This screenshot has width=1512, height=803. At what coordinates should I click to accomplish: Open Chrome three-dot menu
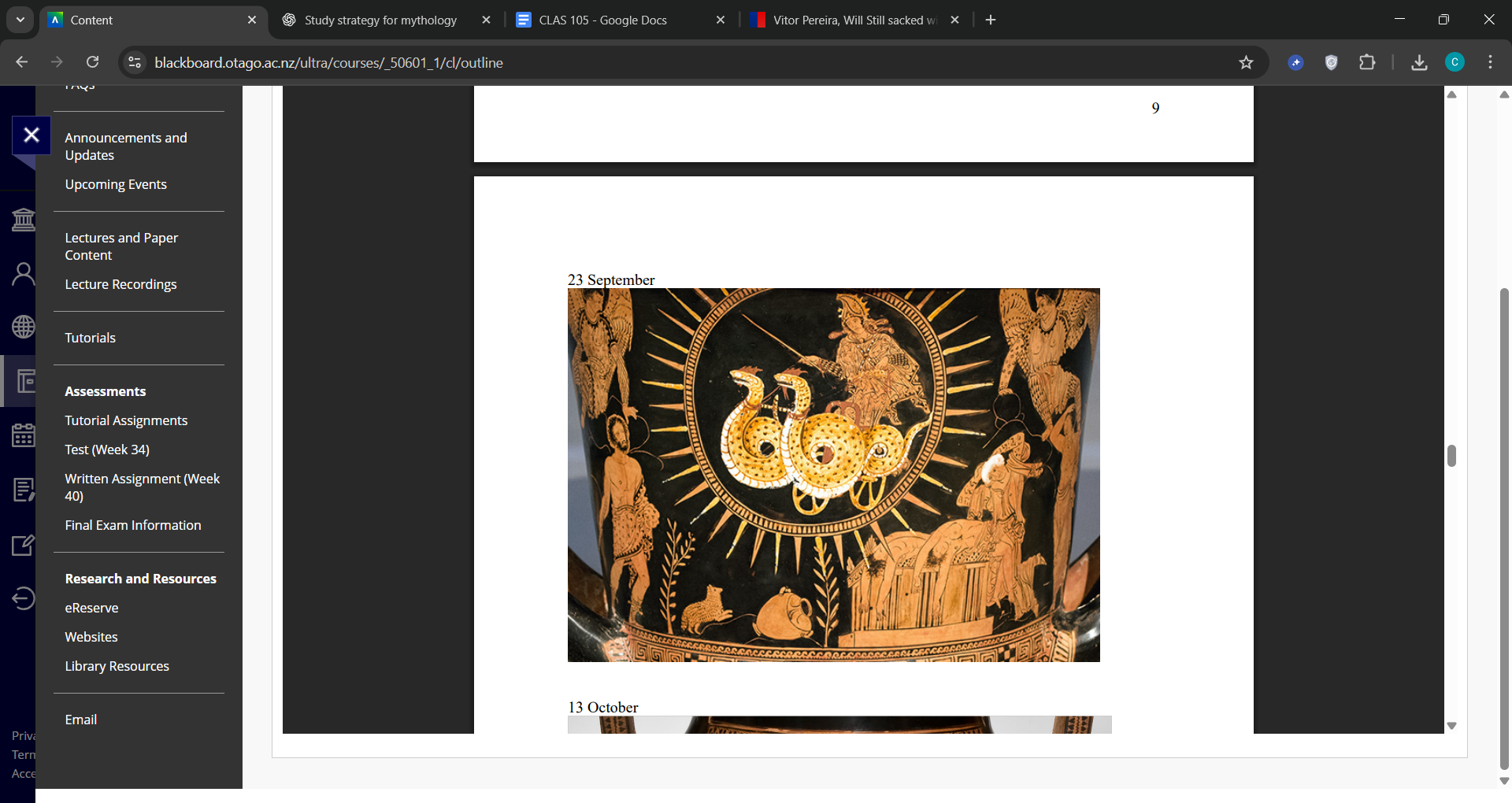point(1490,63)
